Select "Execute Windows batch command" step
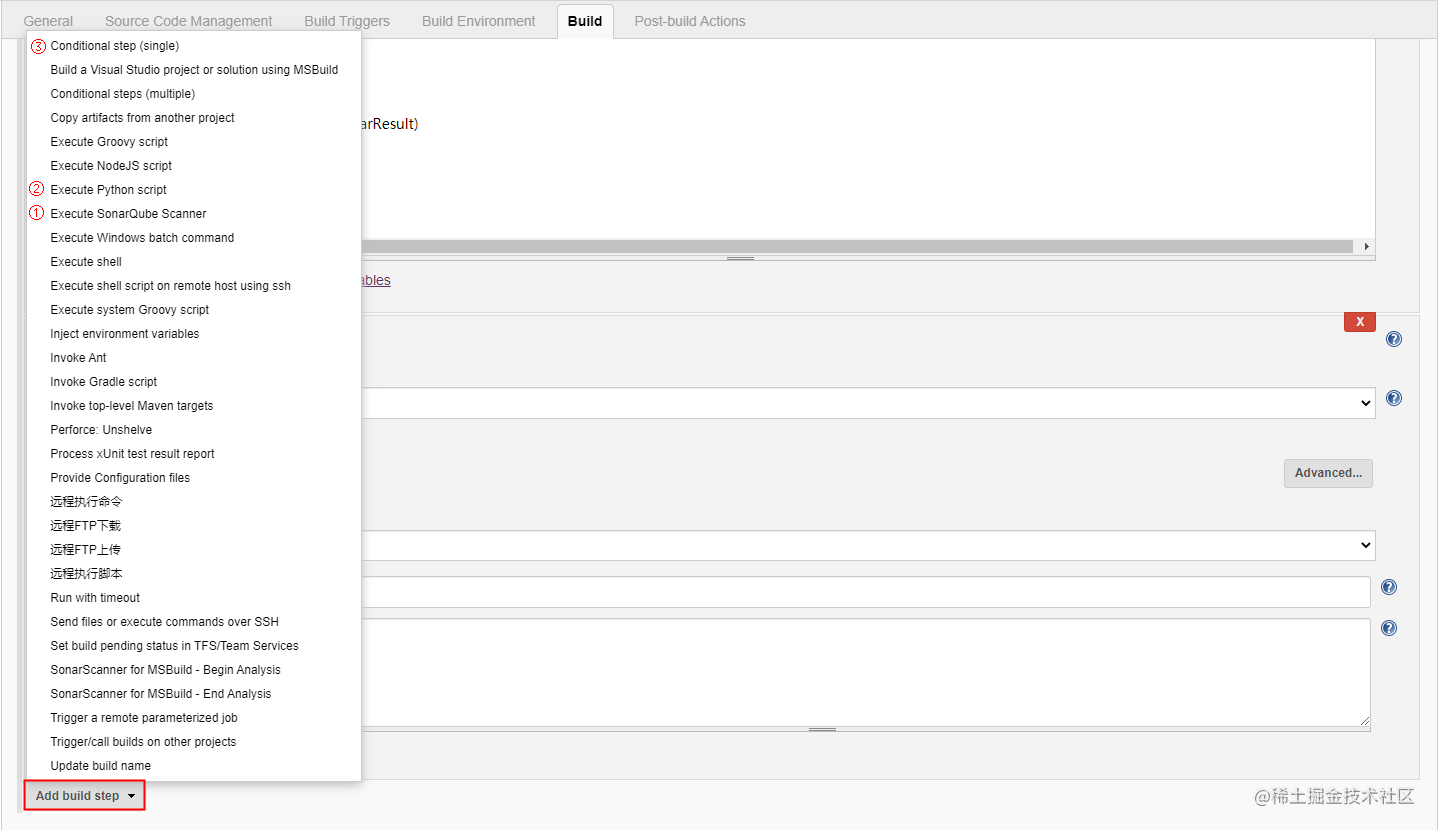 (142, 237)
